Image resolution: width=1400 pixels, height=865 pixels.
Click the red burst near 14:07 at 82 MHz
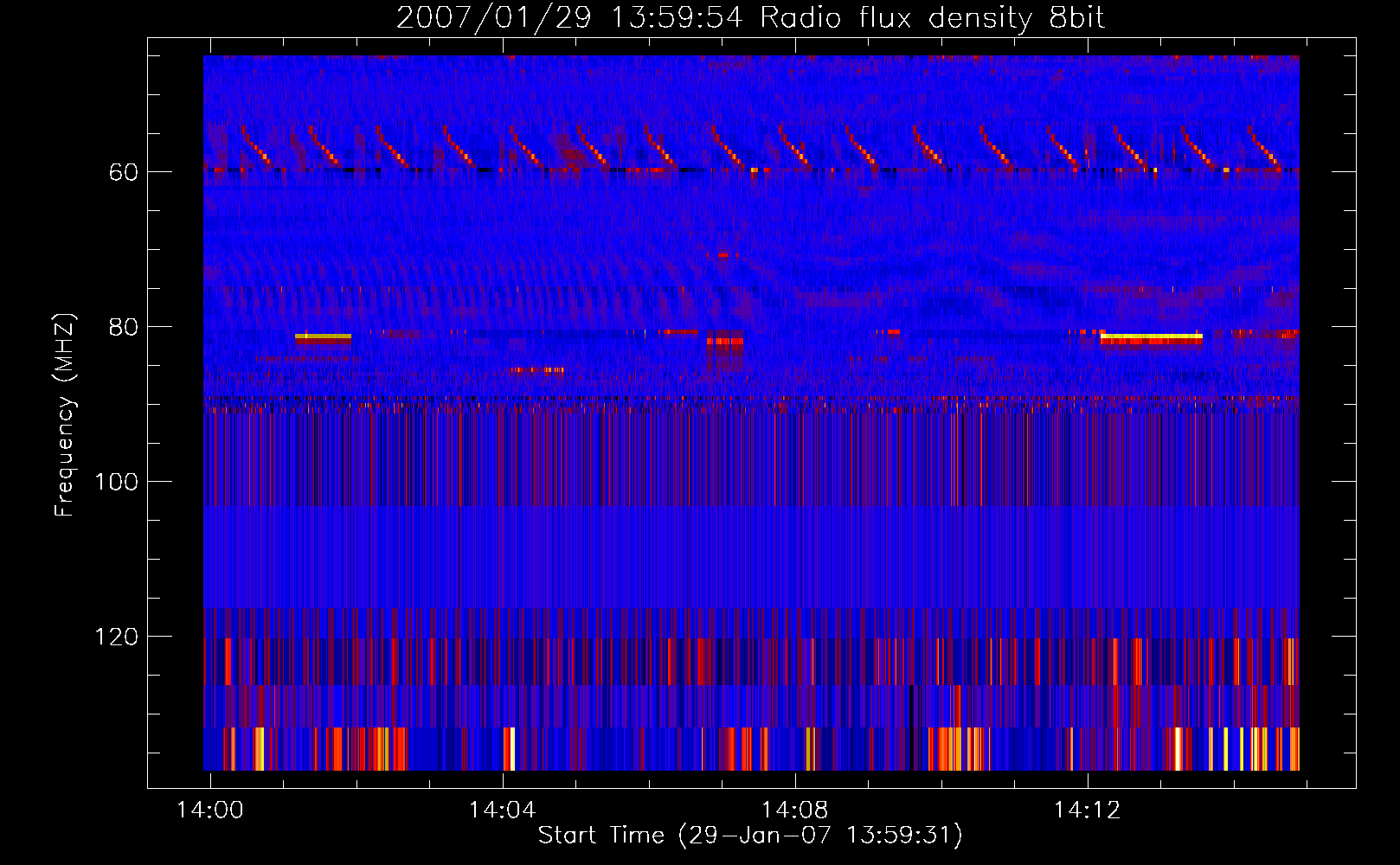[725, 341]
